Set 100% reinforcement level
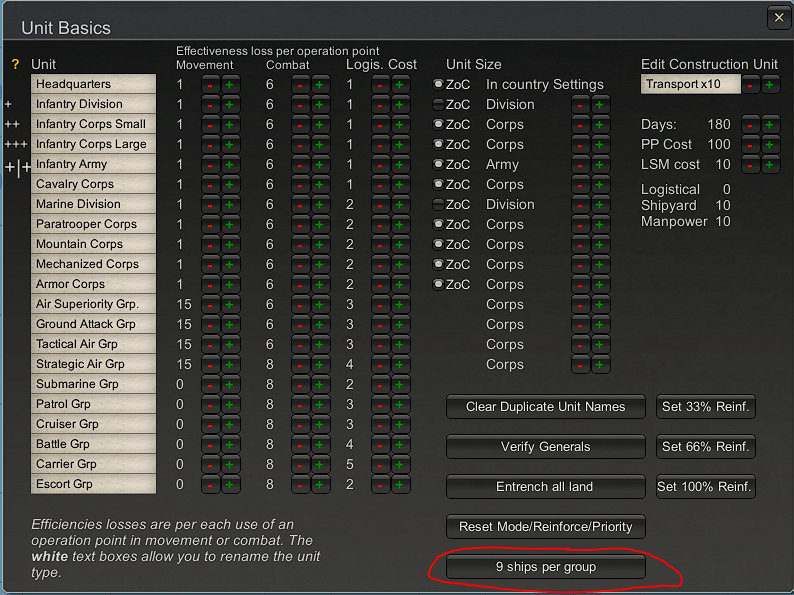 [x=705, y=487]
